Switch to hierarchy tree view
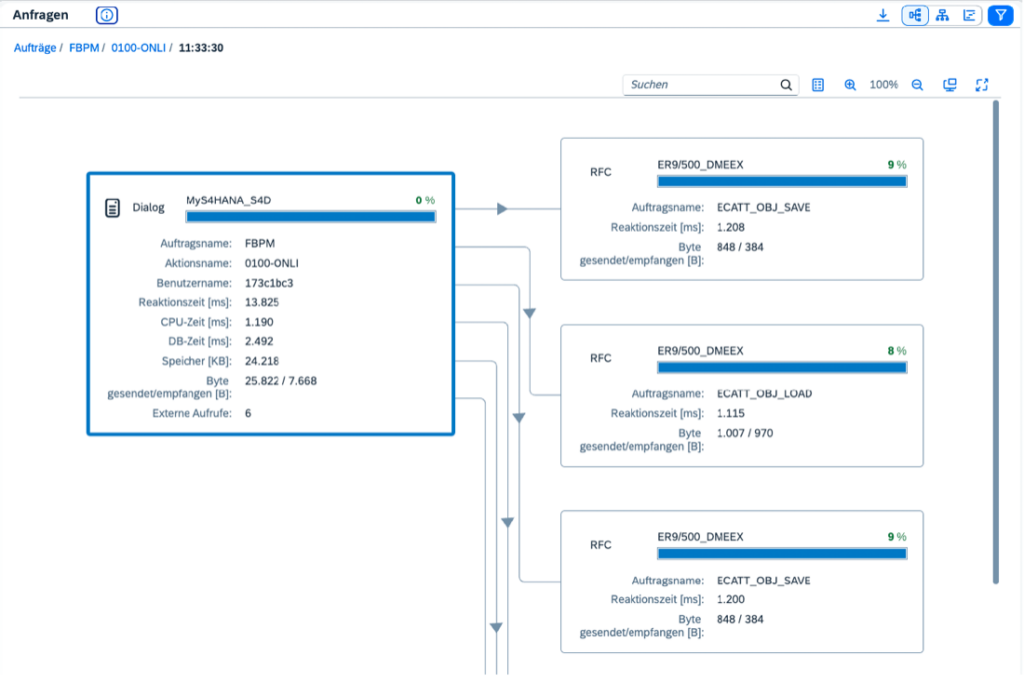 pyautogui.click(x=942, y=15)
